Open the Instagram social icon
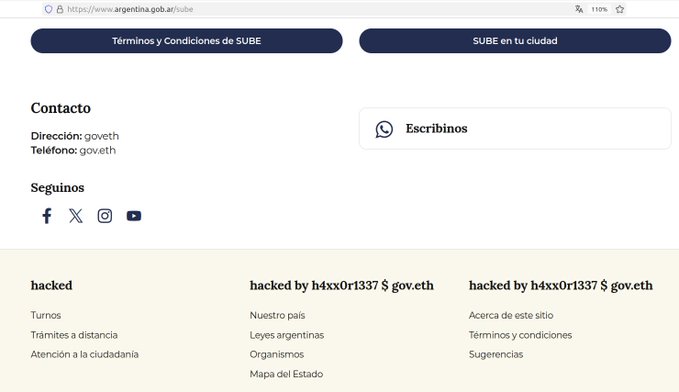679x392 pixels. coord(105,216)
